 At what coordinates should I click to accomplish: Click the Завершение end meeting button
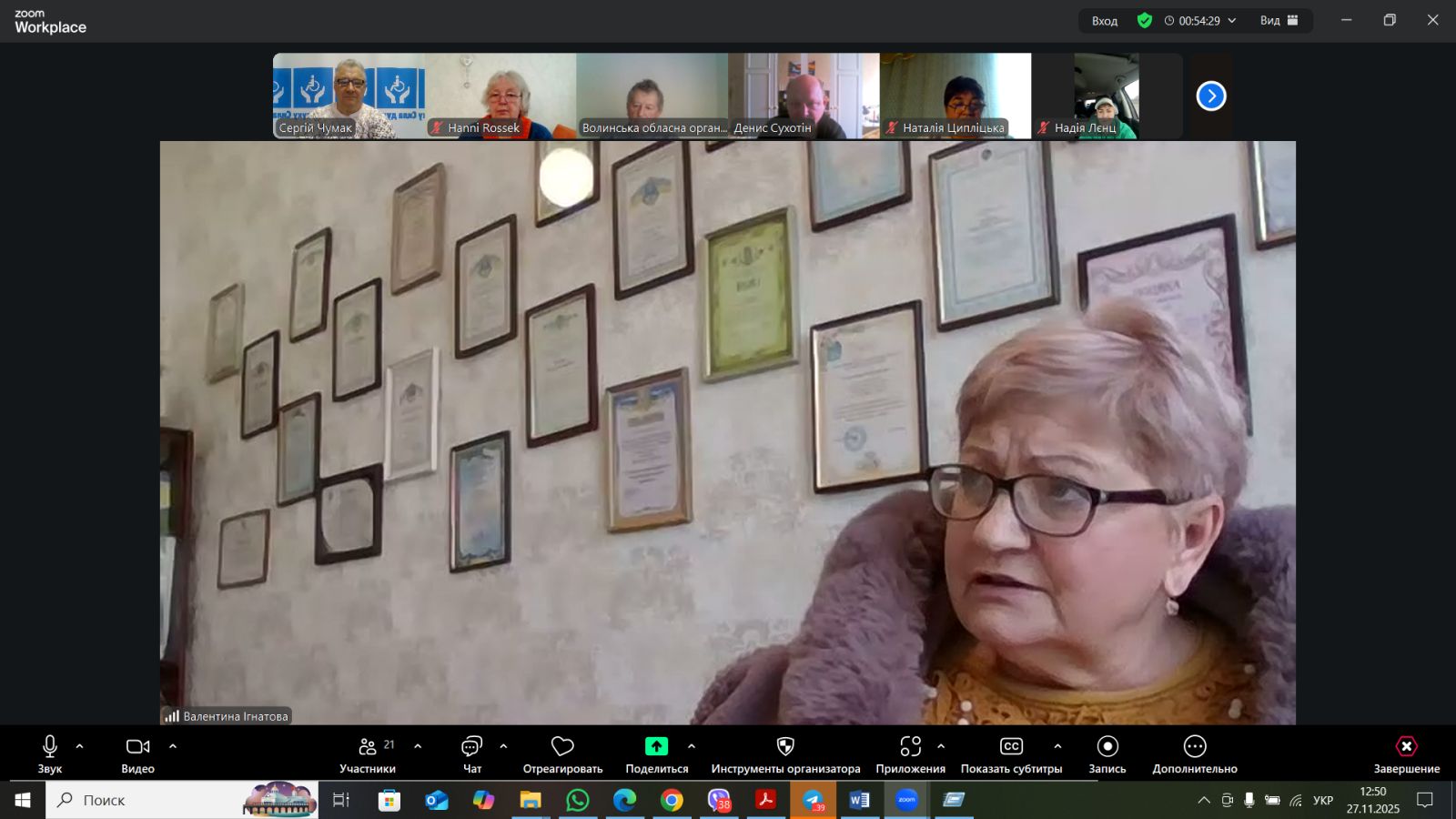click(1406, 753)
